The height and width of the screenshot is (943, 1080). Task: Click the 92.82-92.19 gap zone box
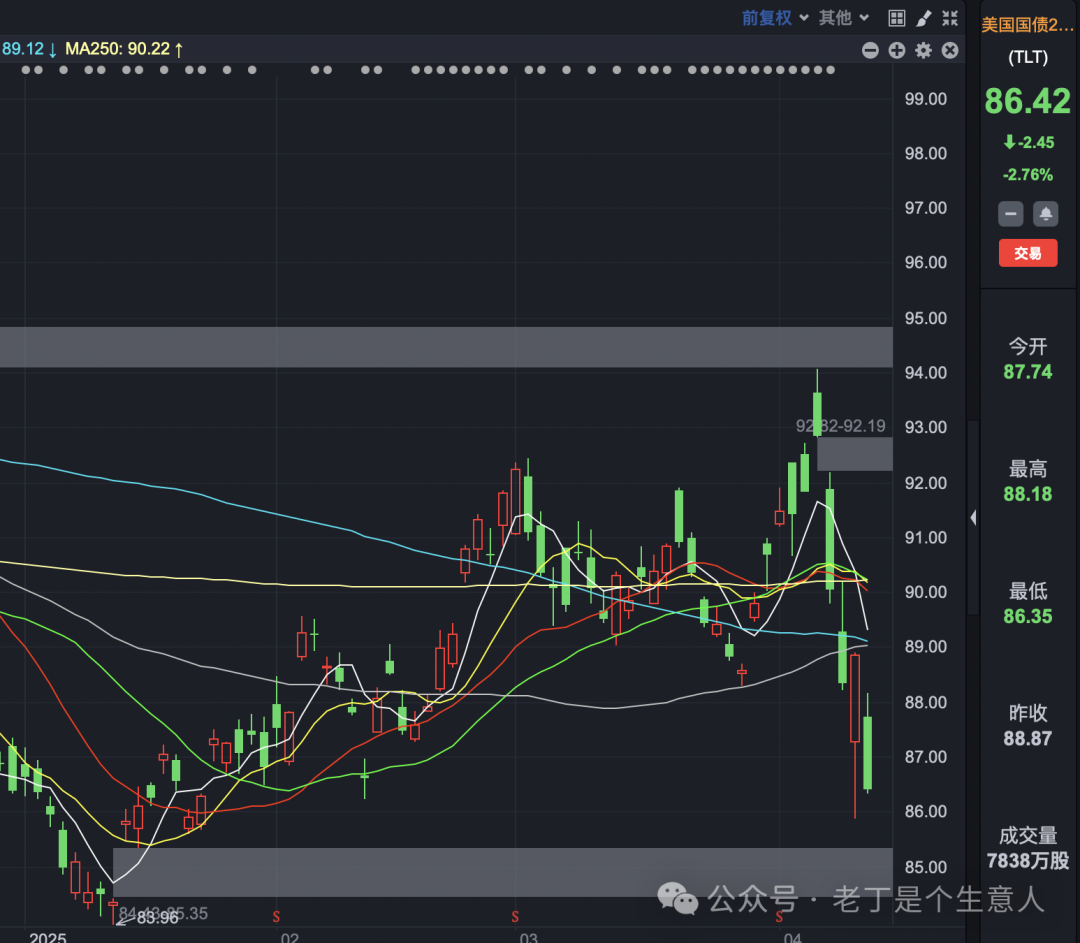pyautogui.click(x=854, y=453)
